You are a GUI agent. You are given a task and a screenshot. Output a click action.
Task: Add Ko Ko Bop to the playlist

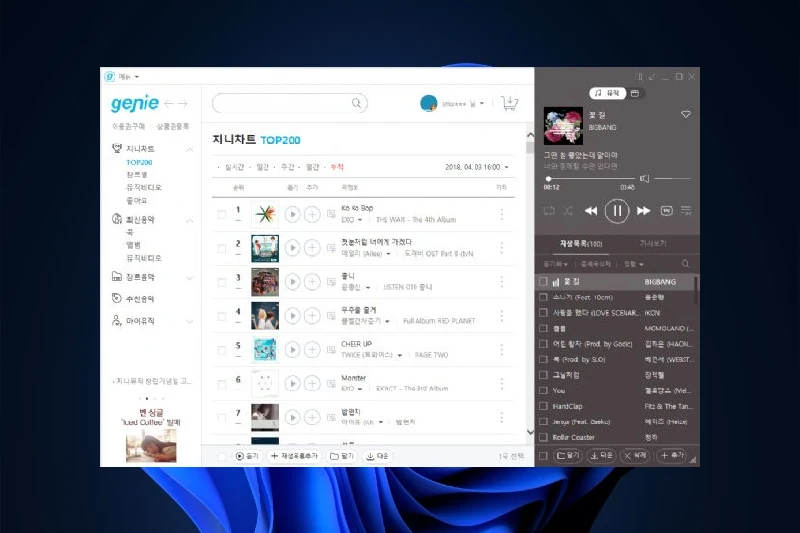pyautogui.click(x=312, y=214)
